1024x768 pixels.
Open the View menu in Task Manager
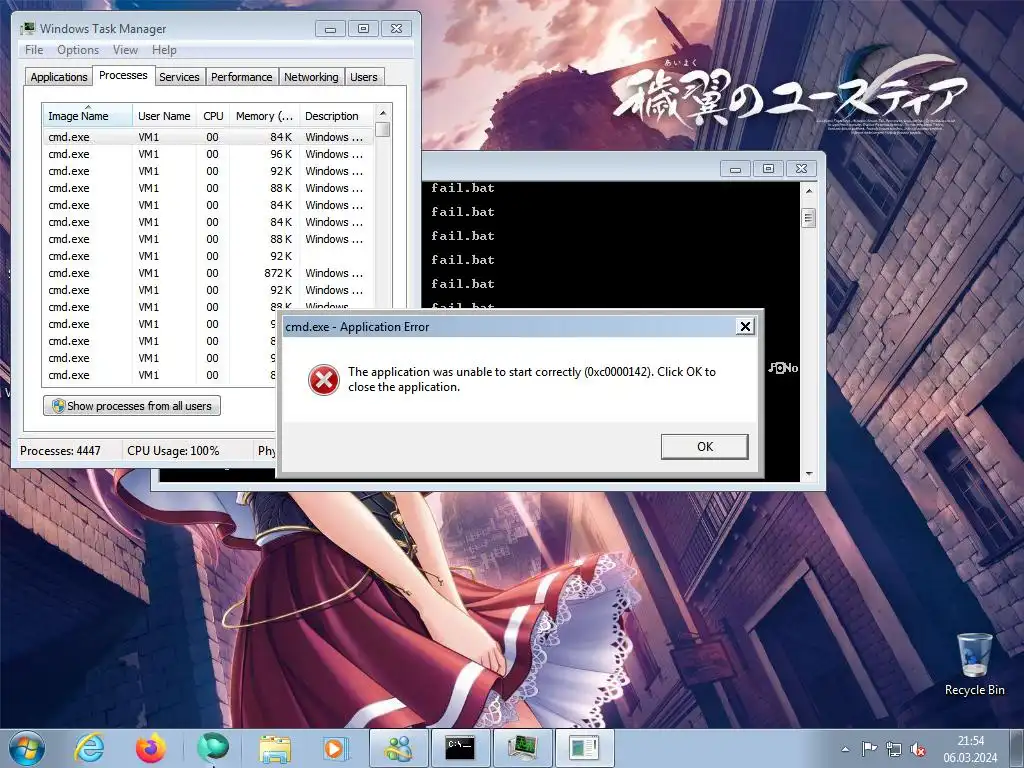click(x=125, y=50)
